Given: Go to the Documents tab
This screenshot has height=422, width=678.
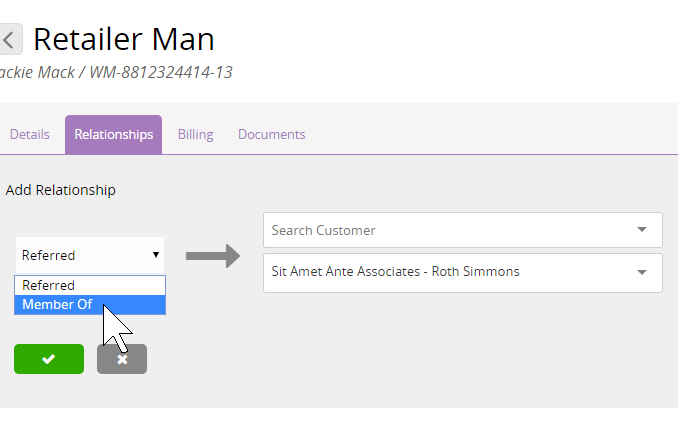Looking at the screenshot, I should click(272, 134).
